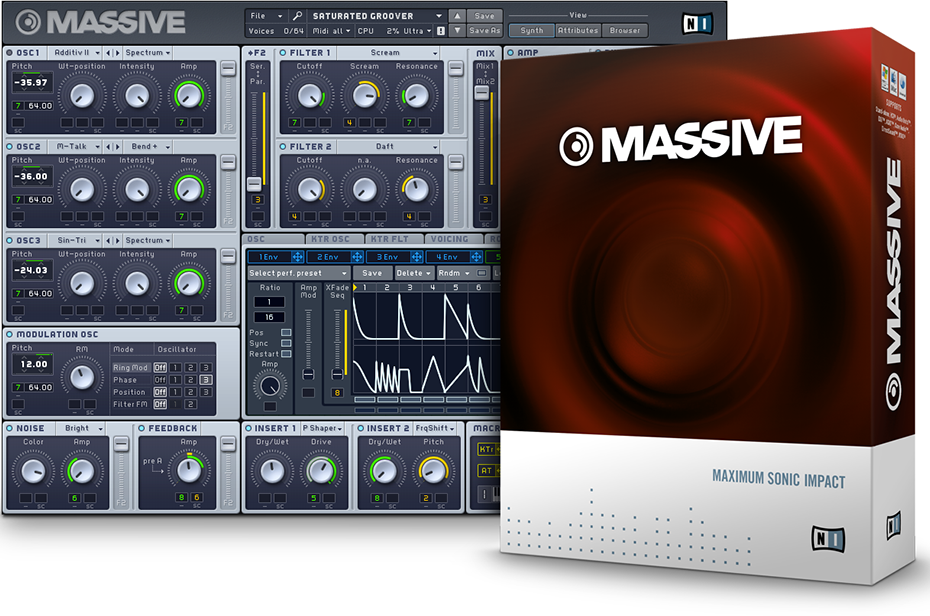
Task: Open the performer Delete menu button
Action: (413, 273)
